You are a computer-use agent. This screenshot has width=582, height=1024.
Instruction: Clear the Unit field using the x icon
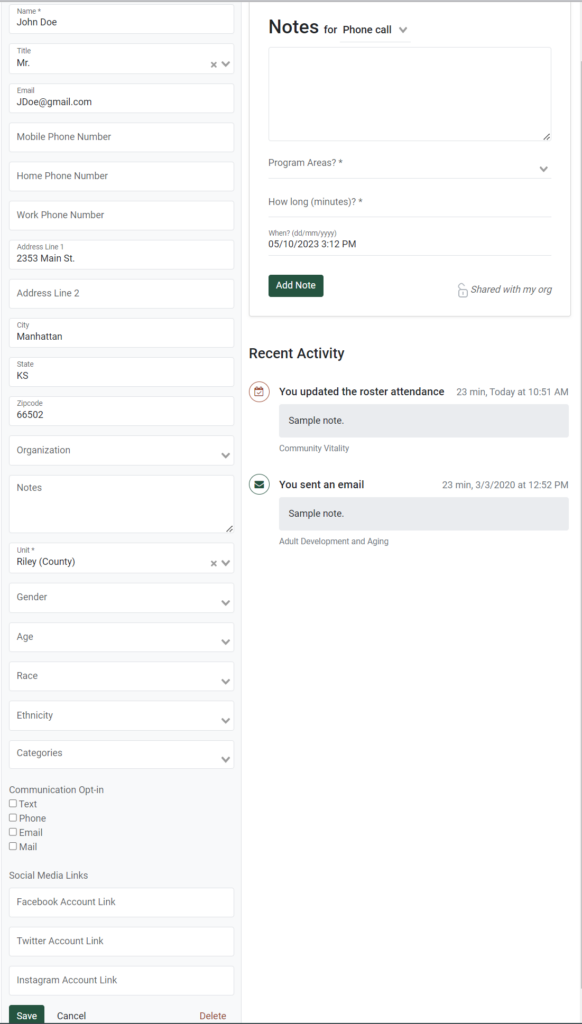pos(213,564)
